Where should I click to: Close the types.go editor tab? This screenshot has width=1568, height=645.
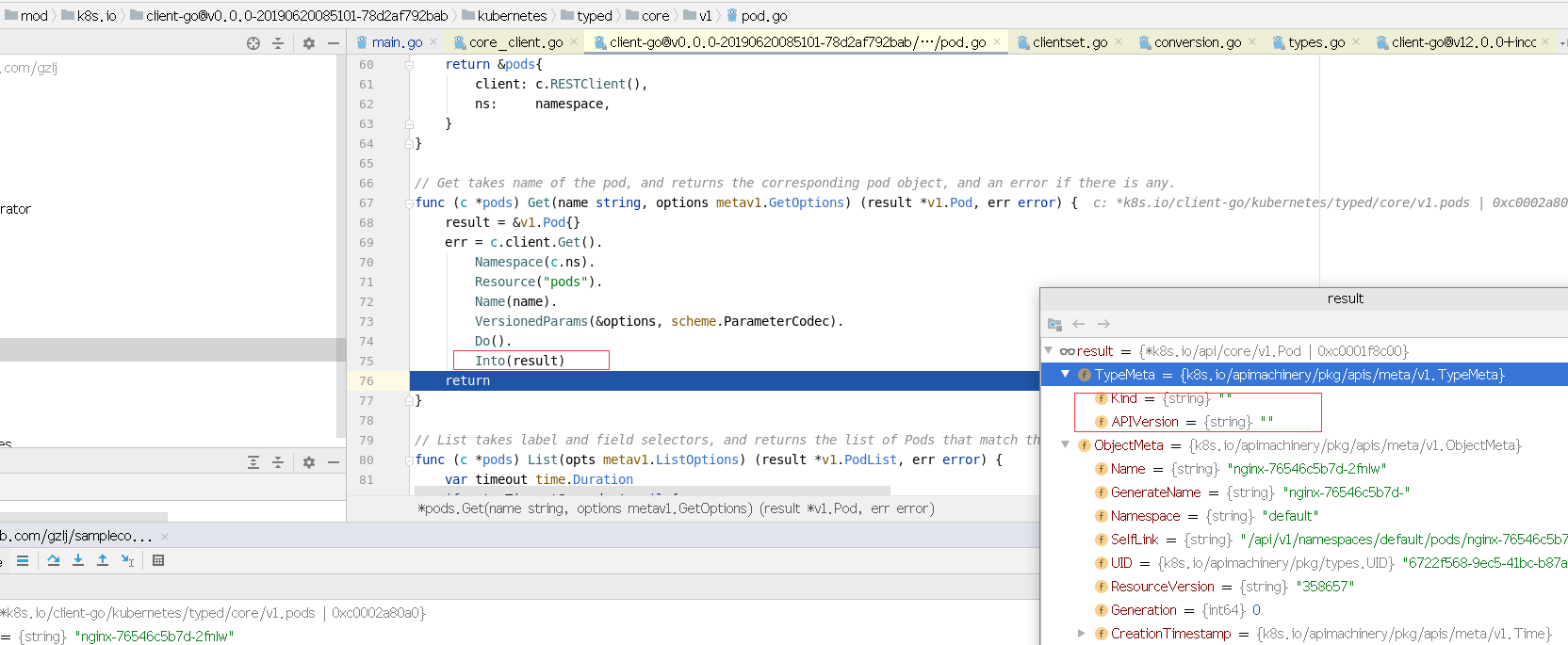pos(1356,41)
